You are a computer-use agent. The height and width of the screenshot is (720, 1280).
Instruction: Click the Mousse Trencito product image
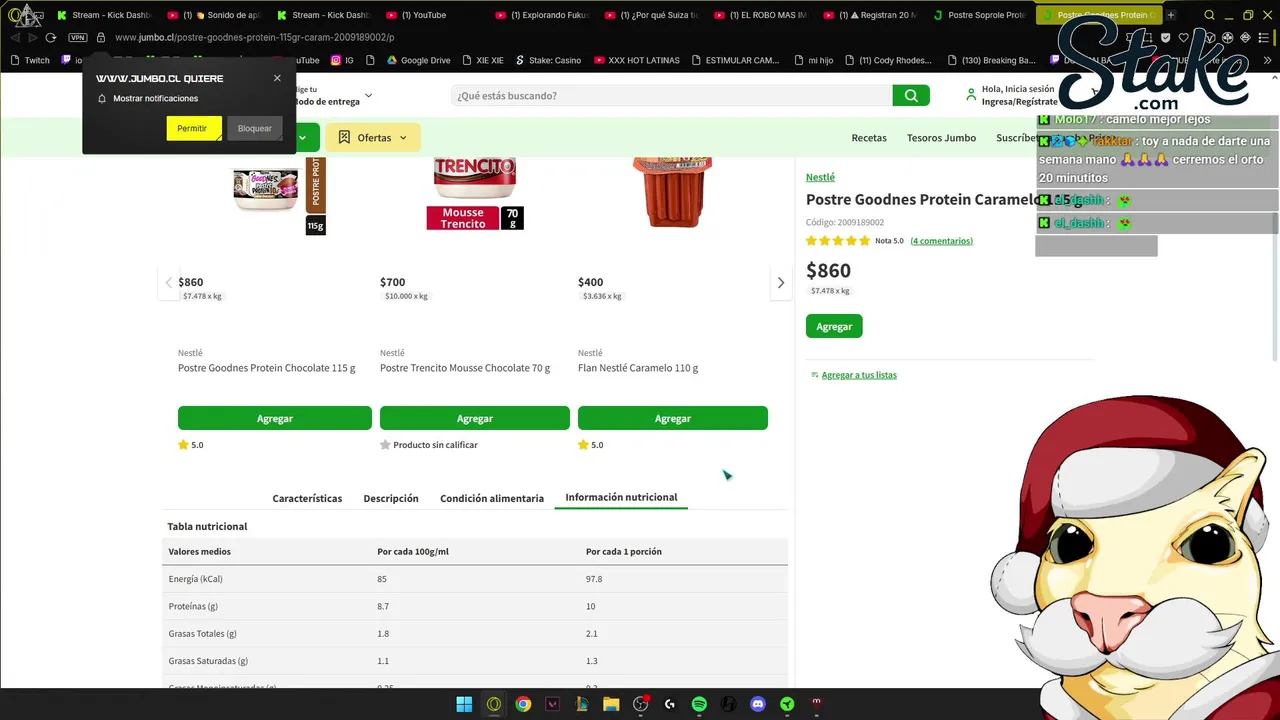point(475,192)
